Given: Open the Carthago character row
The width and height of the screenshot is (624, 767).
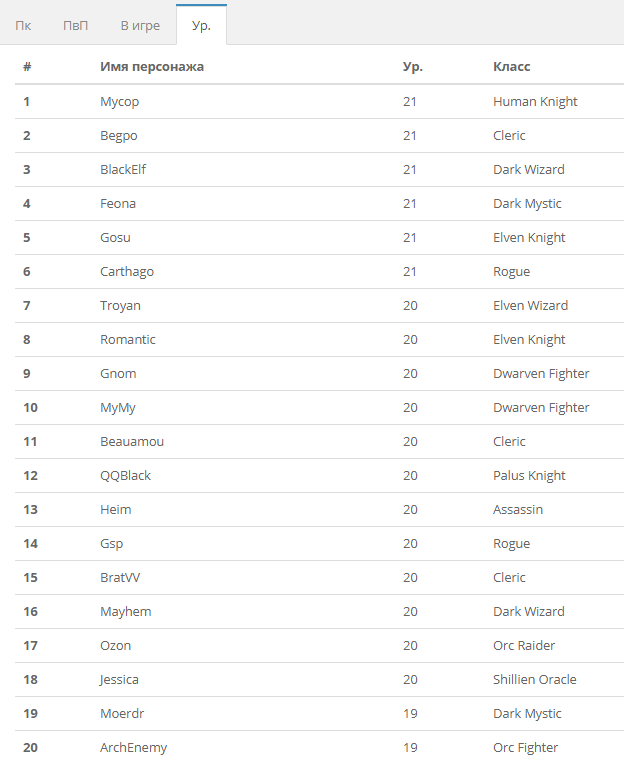Looking at the screenshot, I should click(127, 272).
